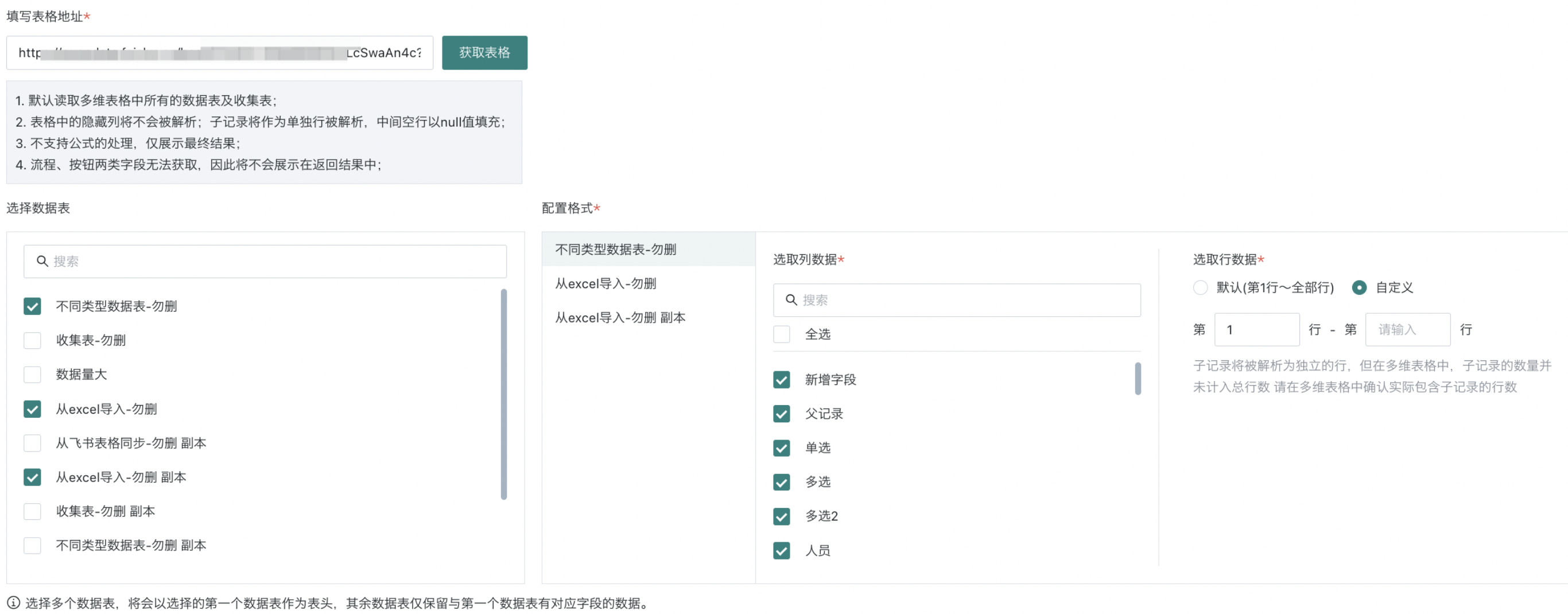The image size is (1568, 614).
Task: Toggle the 全选 column checkbox
Action: (x=782, y=334)
